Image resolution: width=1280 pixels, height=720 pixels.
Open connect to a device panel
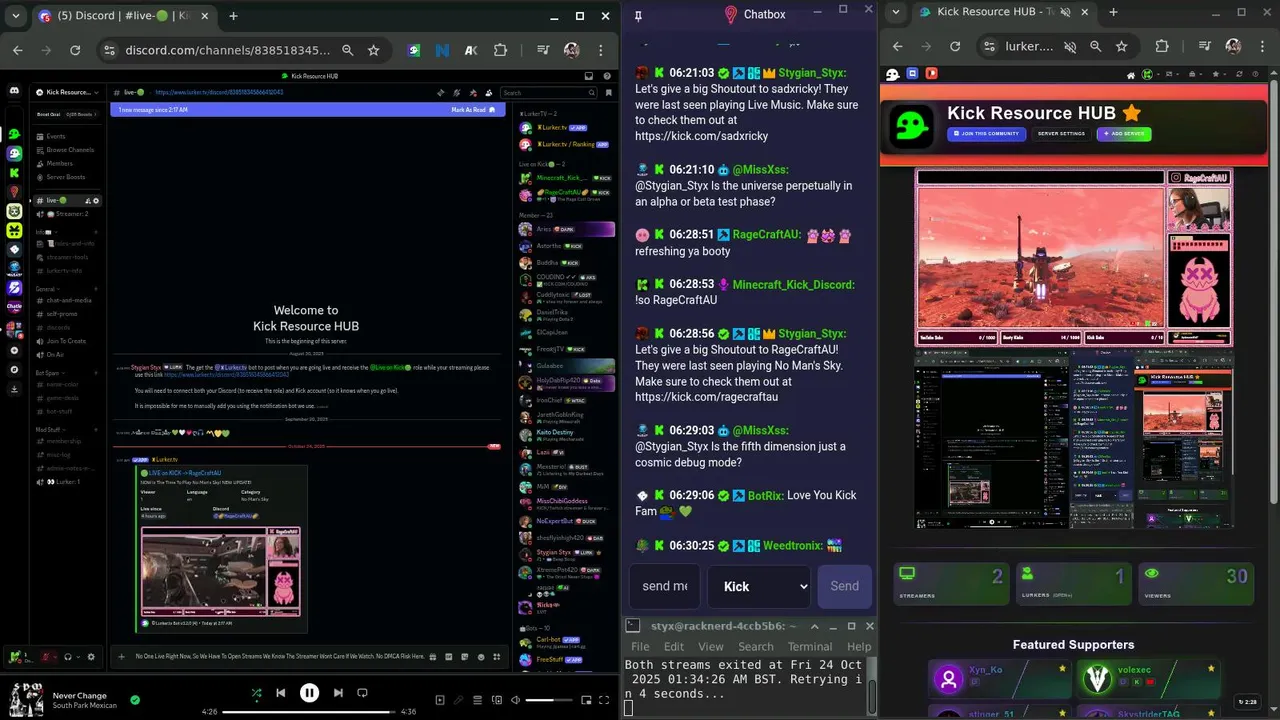(x=497, y=700)
